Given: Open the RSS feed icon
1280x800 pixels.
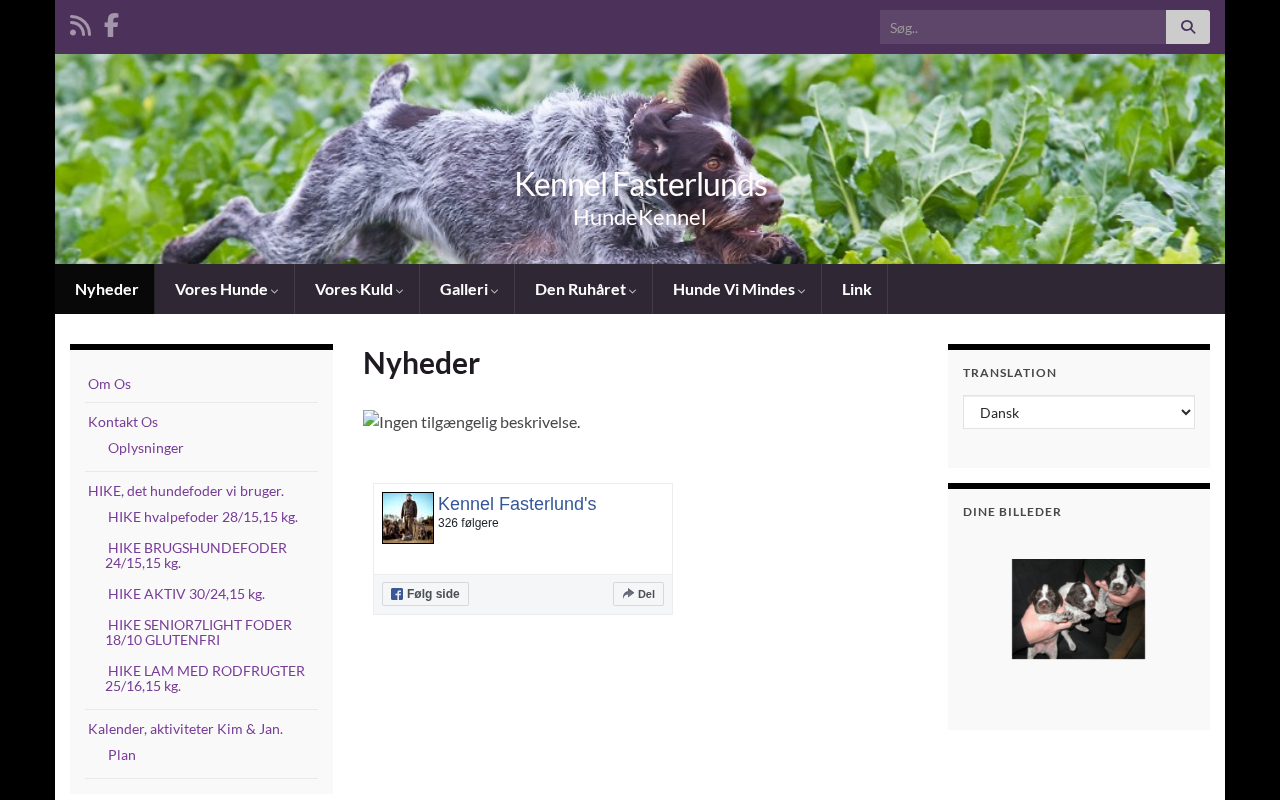Looking at the screenshot, I should click(80, 26).
